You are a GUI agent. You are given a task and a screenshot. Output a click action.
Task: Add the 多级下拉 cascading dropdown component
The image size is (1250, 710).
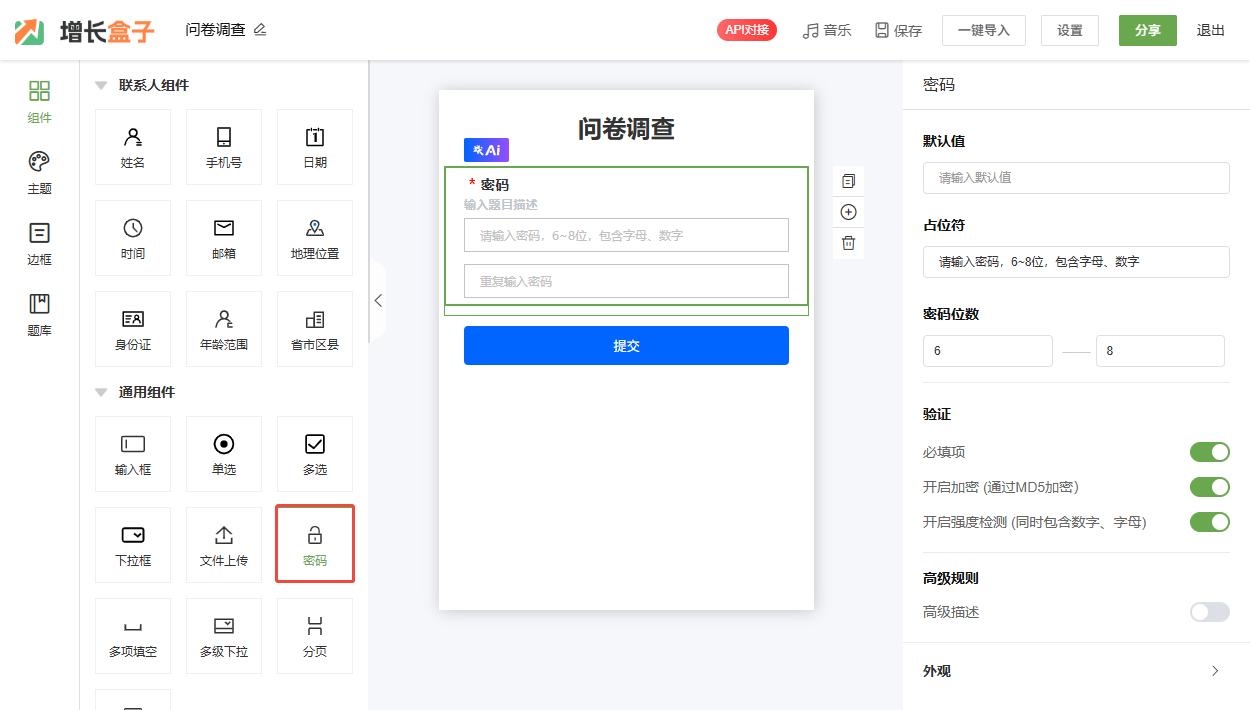224,636
